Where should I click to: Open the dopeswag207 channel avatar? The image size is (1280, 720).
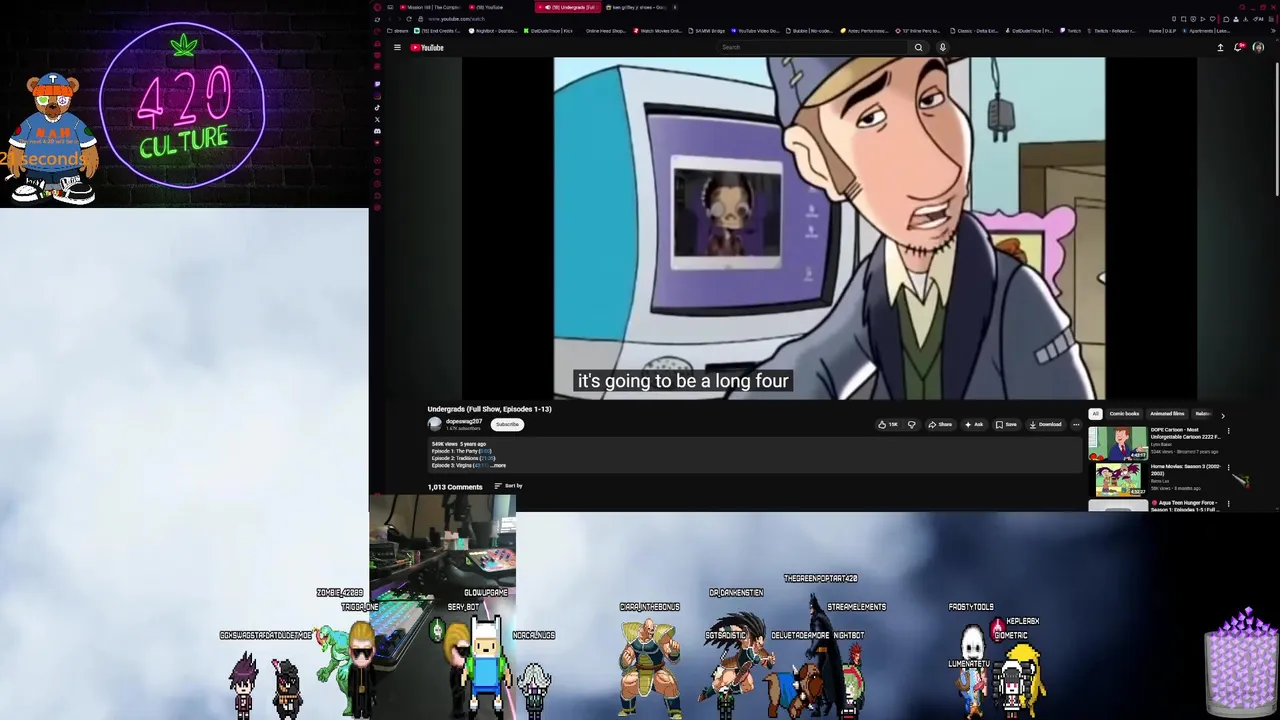coord(434,424)
